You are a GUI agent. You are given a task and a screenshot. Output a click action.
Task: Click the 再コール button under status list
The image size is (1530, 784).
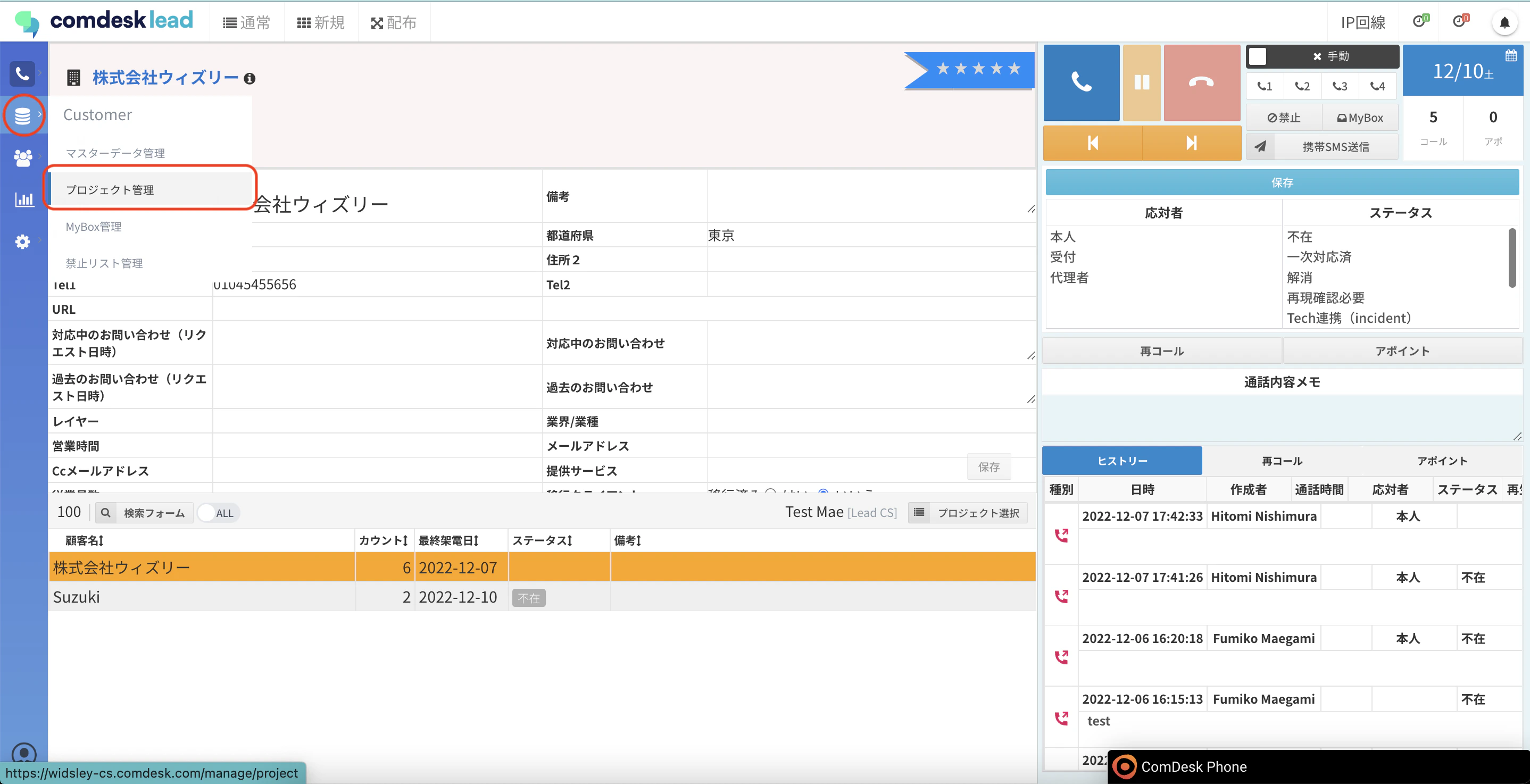pos(1162,351)
